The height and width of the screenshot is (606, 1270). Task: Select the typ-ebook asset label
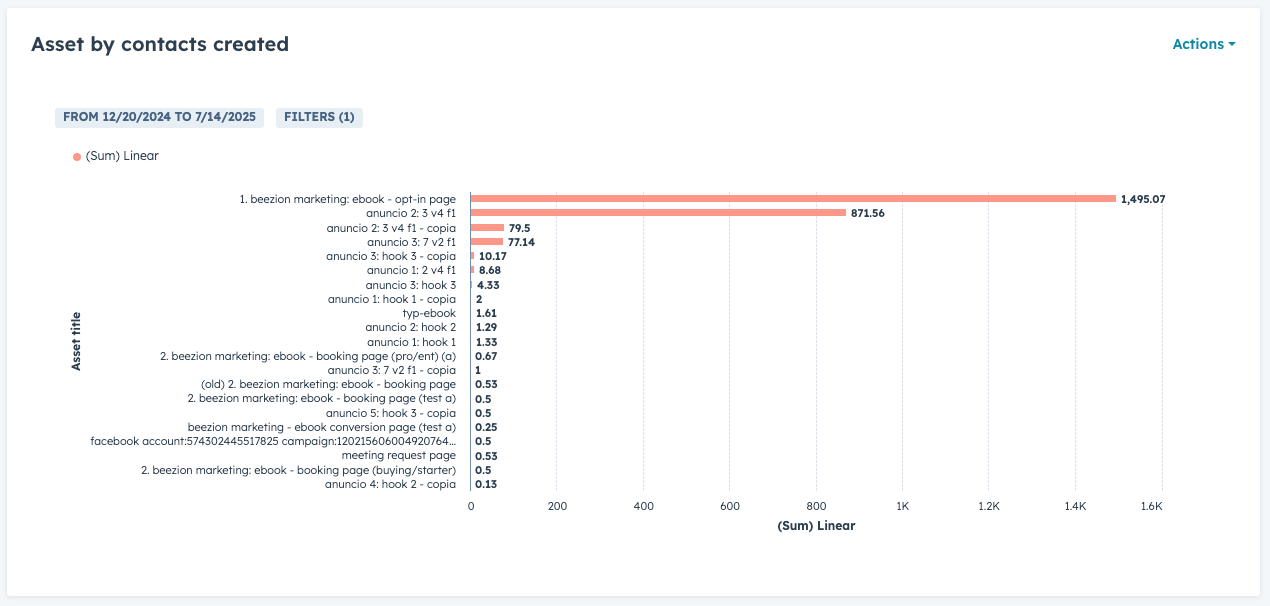[x=428, y=313]
